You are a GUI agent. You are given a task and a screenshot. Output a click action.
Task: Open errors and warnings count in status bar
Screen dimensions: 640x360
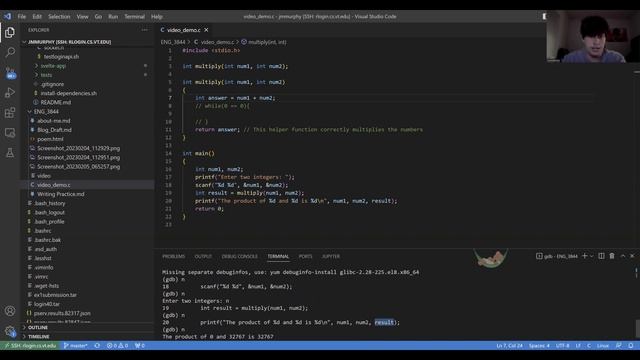117,346
